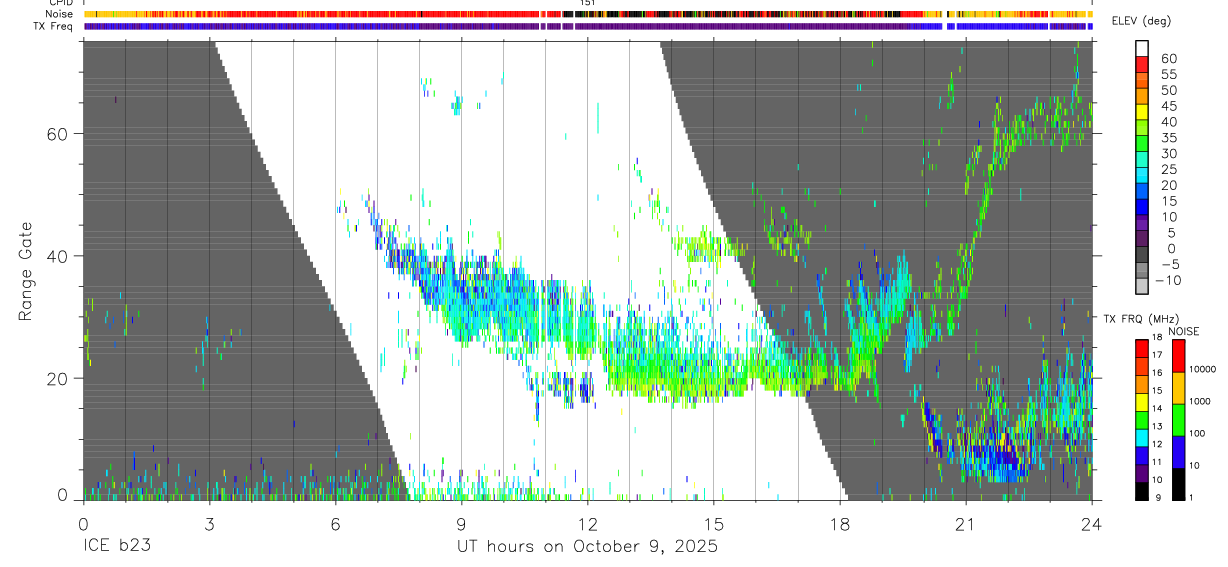Click the Range Gate axis label
1228x567 pixels.
[x=28, y=272]
